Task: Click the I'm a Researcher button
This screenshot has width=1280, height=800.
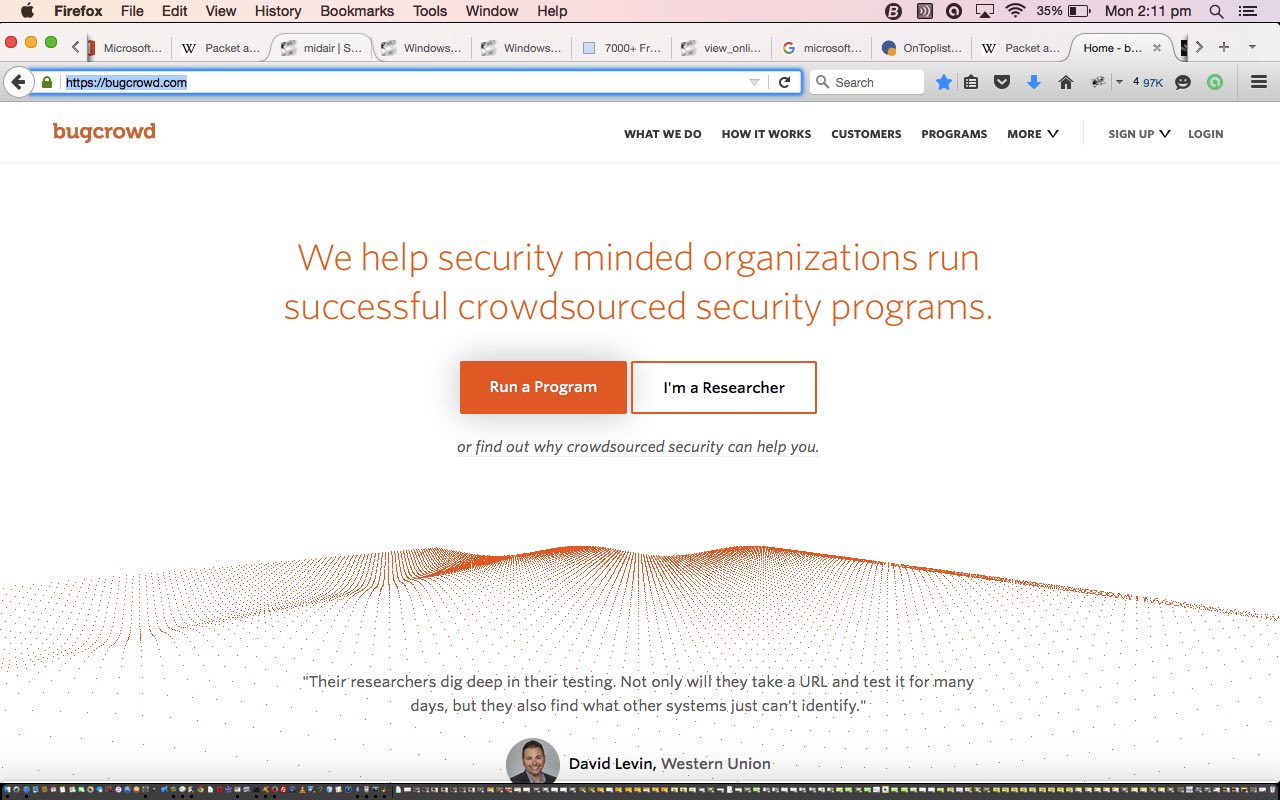Action: [x=724, y=387]
